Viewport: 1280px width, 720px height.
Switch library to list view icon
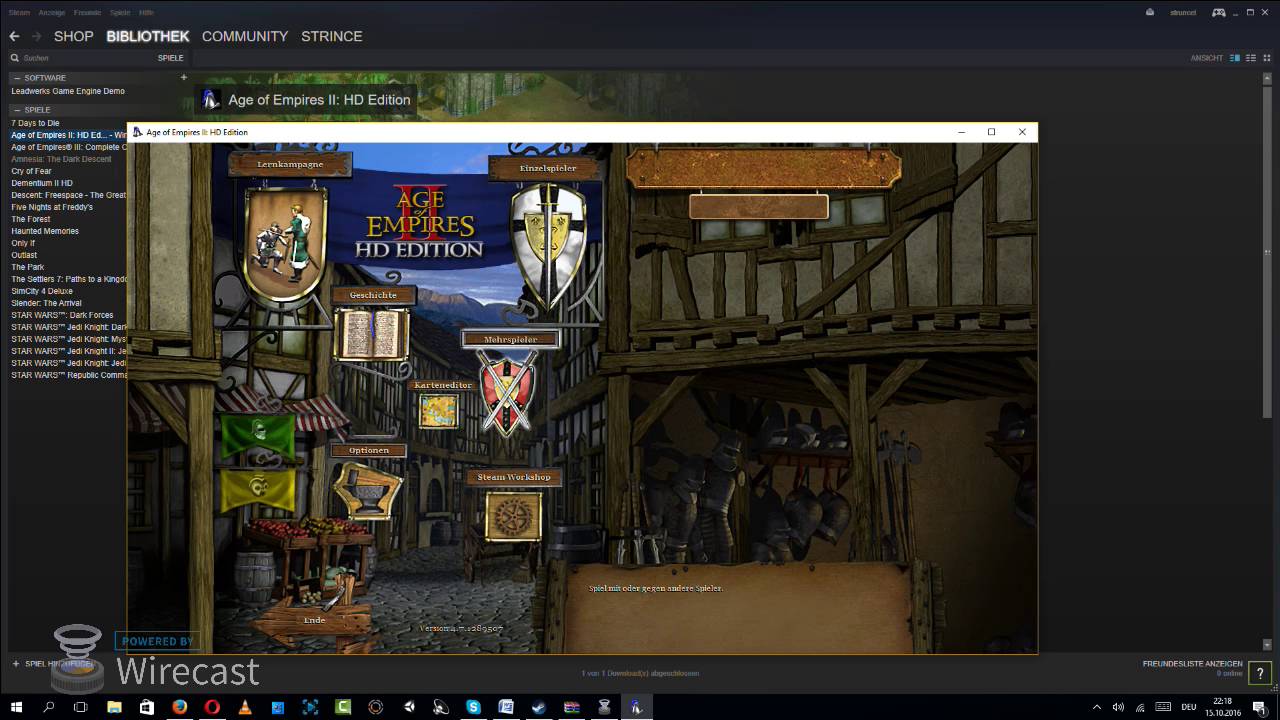1251,58
